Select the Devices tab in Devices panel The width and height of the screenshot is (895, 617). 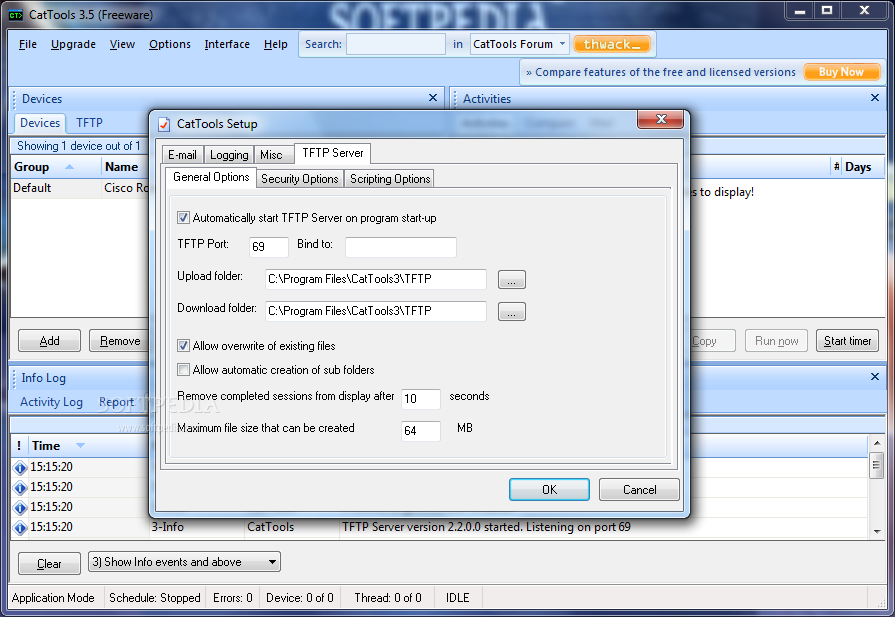point(40,123)
